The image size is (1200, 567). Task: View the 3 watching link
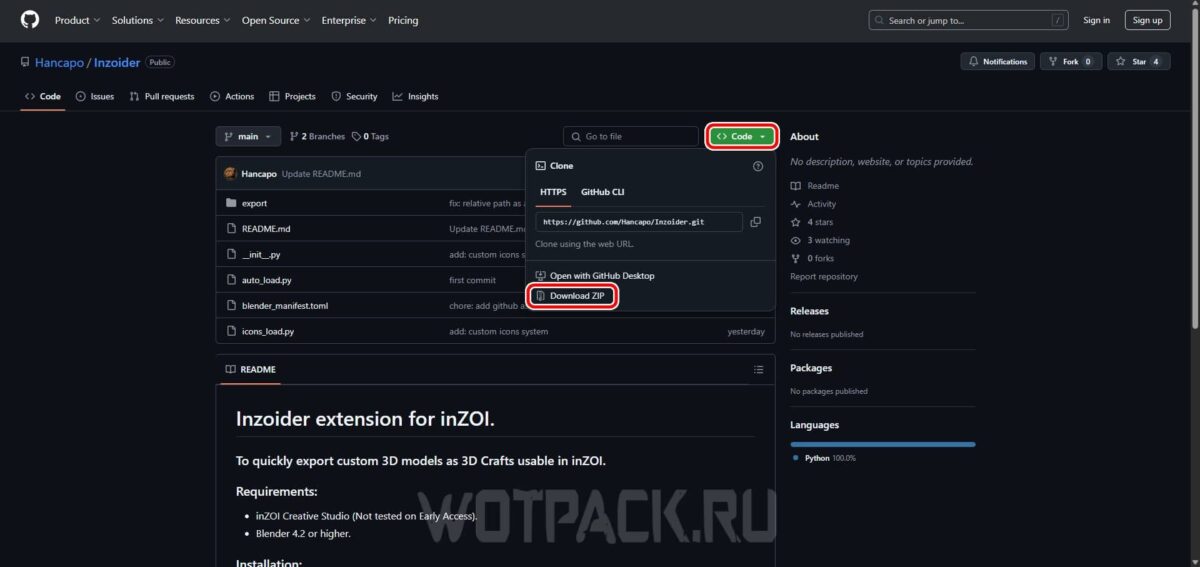click(820, 240)
